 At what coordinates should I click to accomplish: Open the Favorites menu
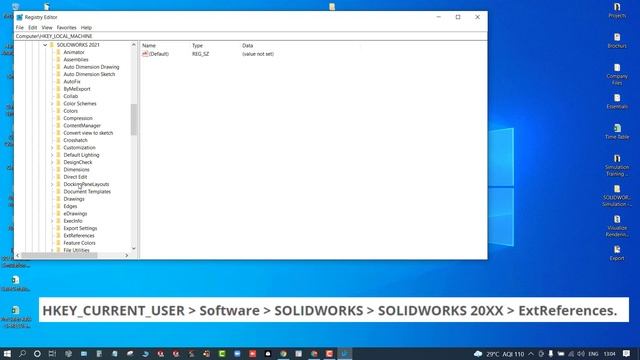[67, 27]
